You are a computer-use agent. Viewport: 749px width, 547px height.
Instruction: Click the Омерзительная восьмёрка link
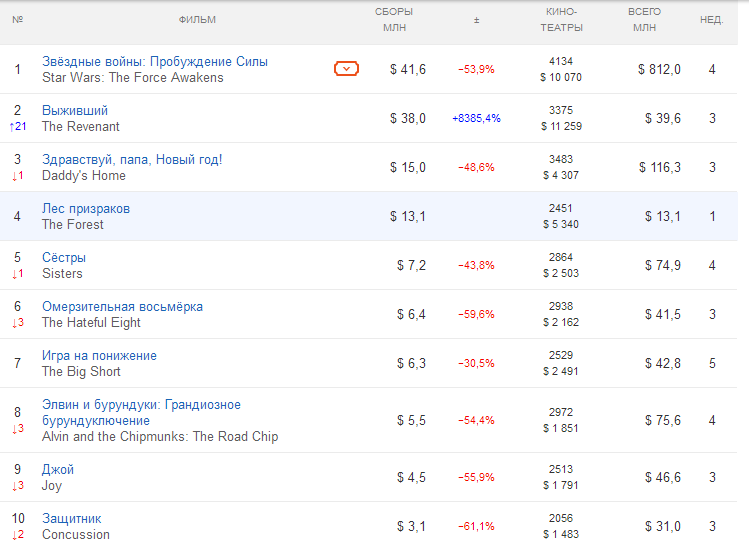point(122,307)
